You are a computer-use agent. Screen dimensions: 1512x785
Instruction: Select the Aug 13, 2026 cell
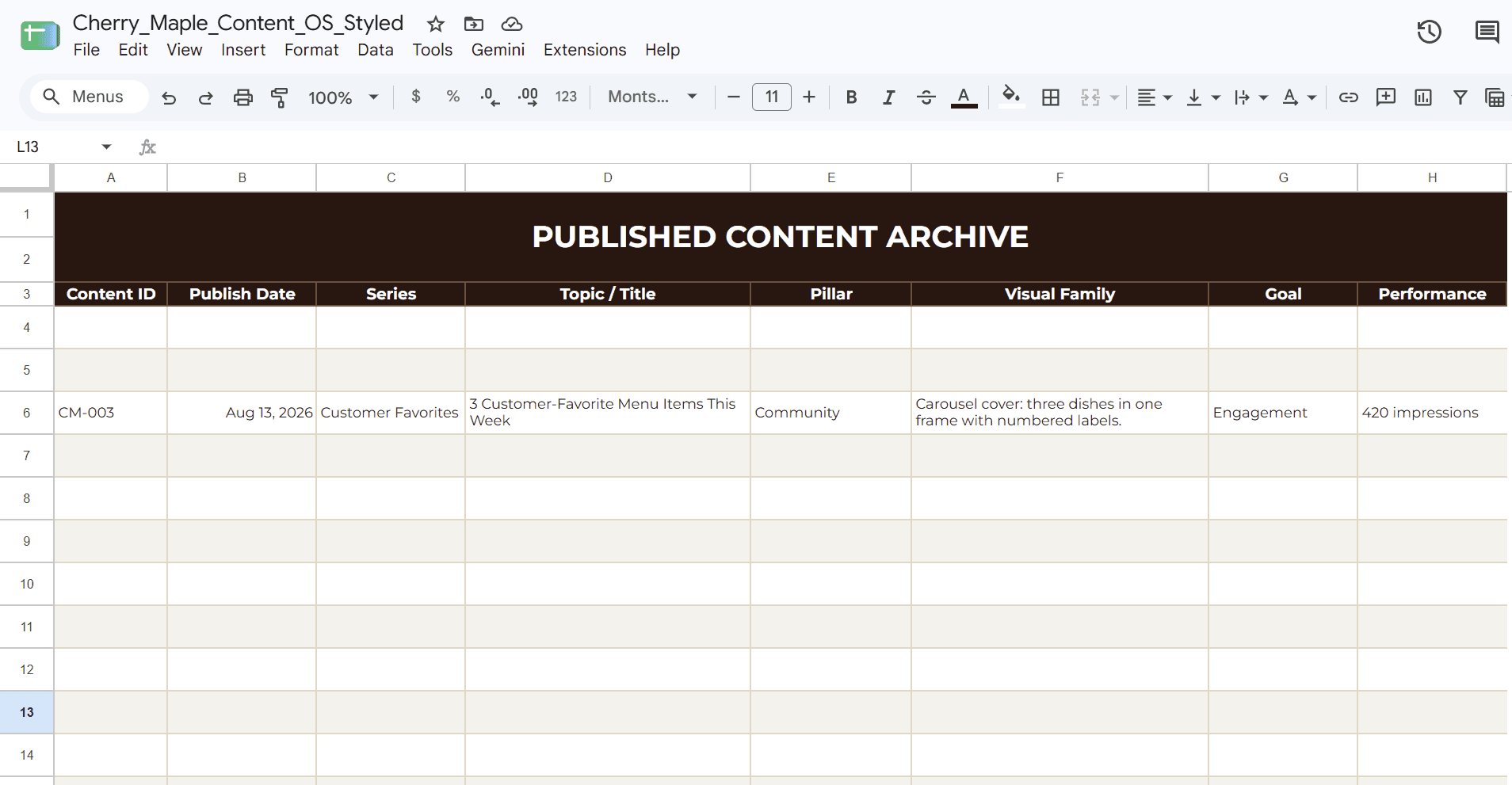point(242,413)
